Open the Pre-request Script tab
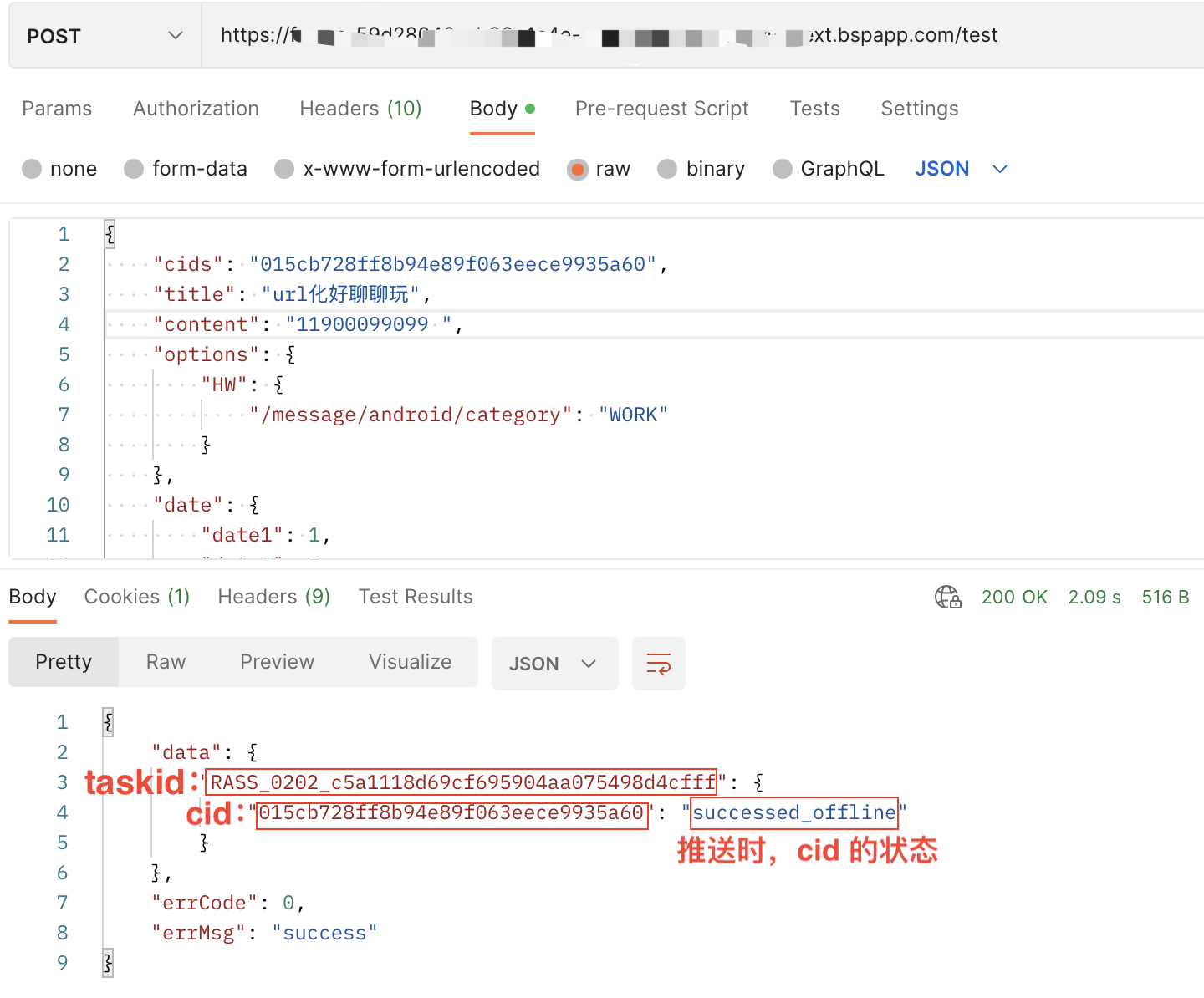This screenshot has width=1204, height=998. pos(661,109)
